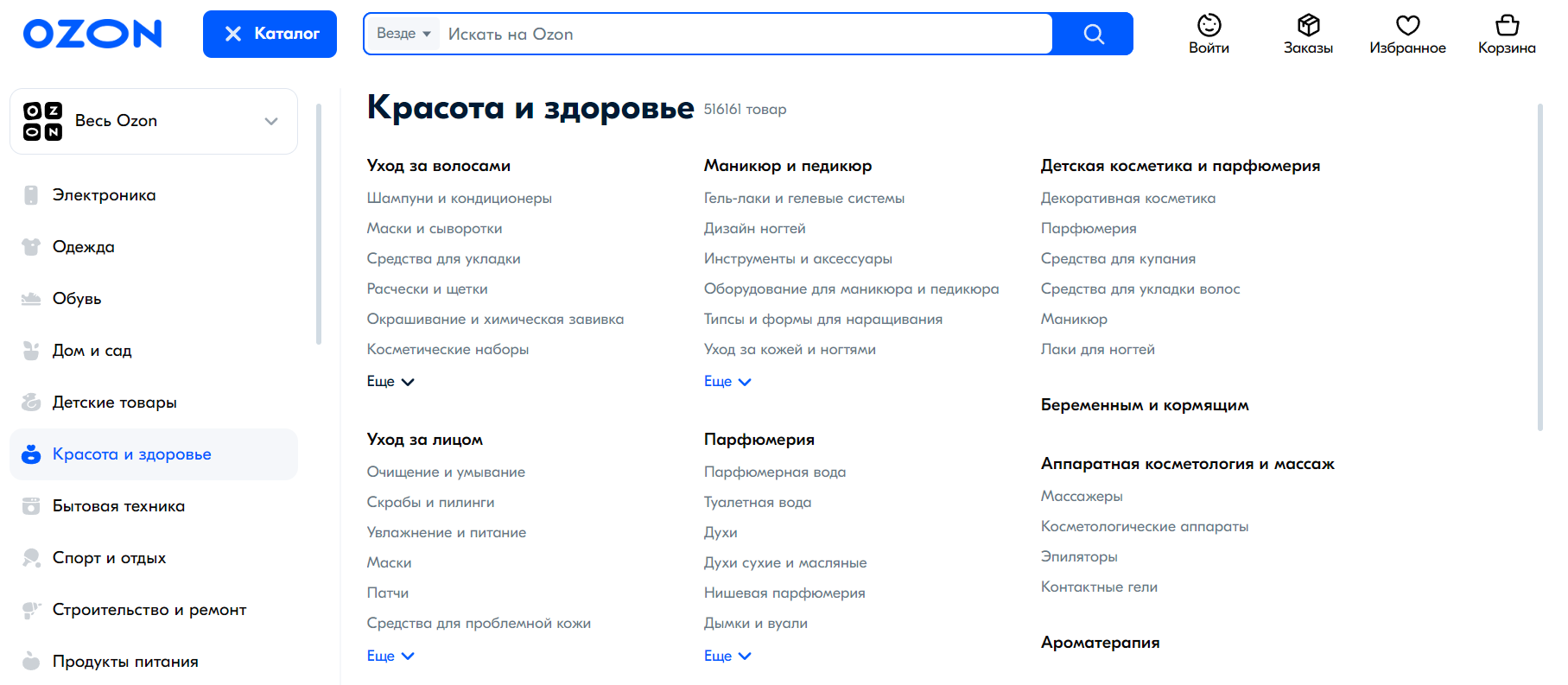This screenshot has height=685, width=1568.
Task: Expand the Весь Ozon selector
Action: coord(154,121)
